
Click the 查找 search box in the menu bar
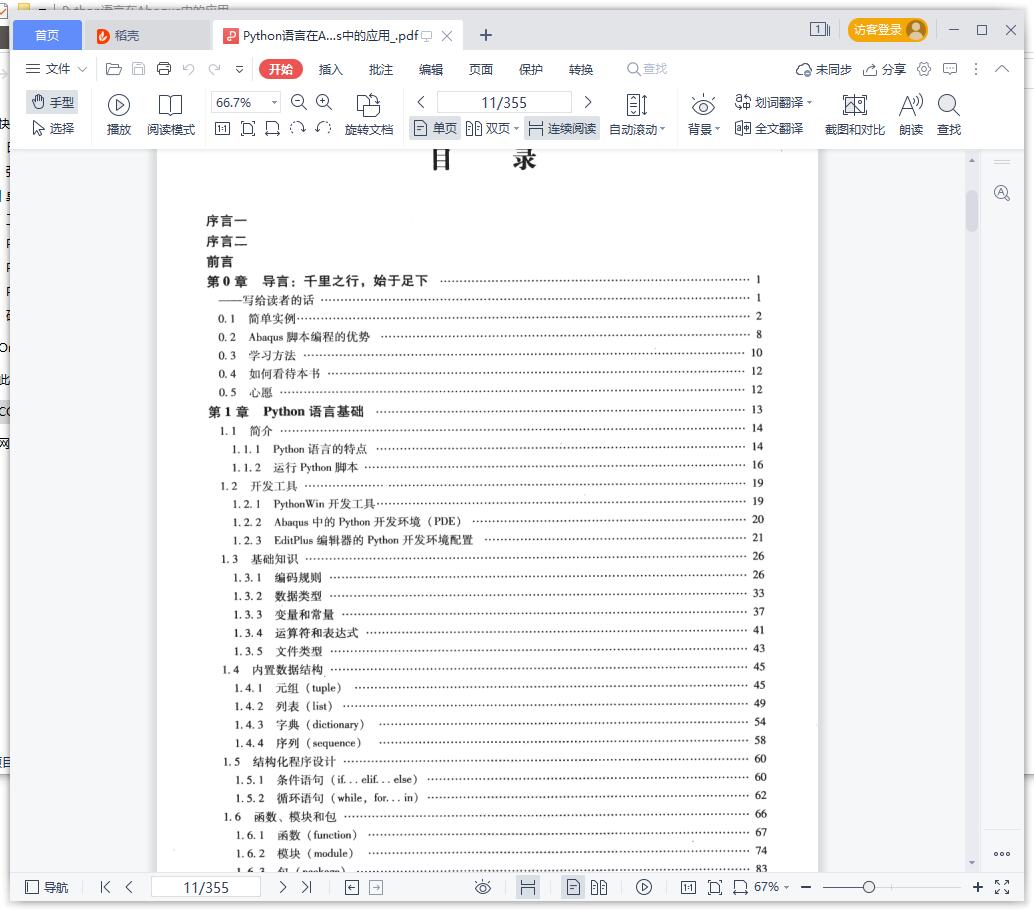point(648,69)
